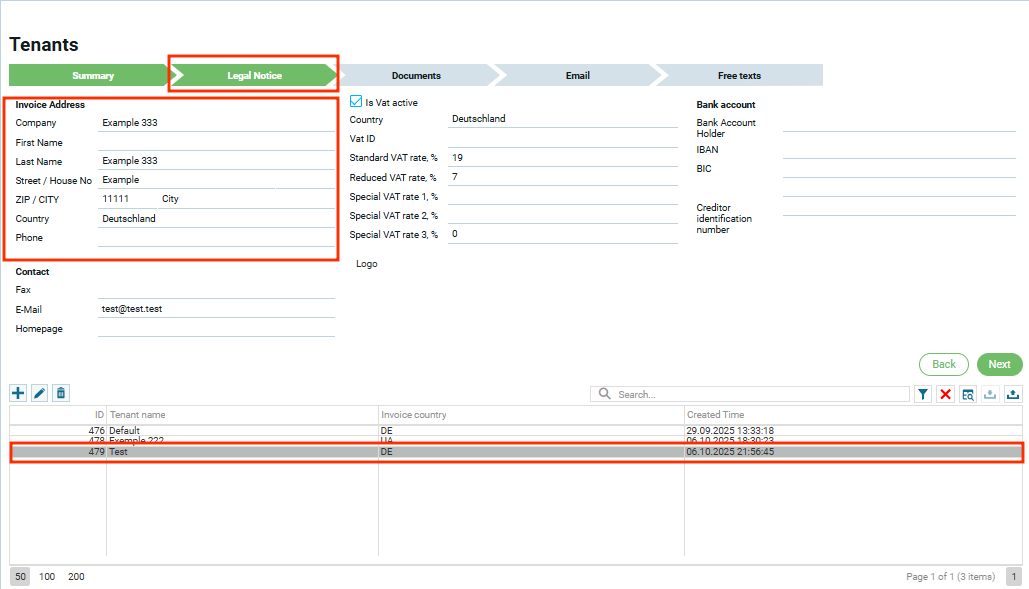This screenshot has height=589, width=1029.
Task: Sort by the Tenant name column header
Action: coord(241,415)
